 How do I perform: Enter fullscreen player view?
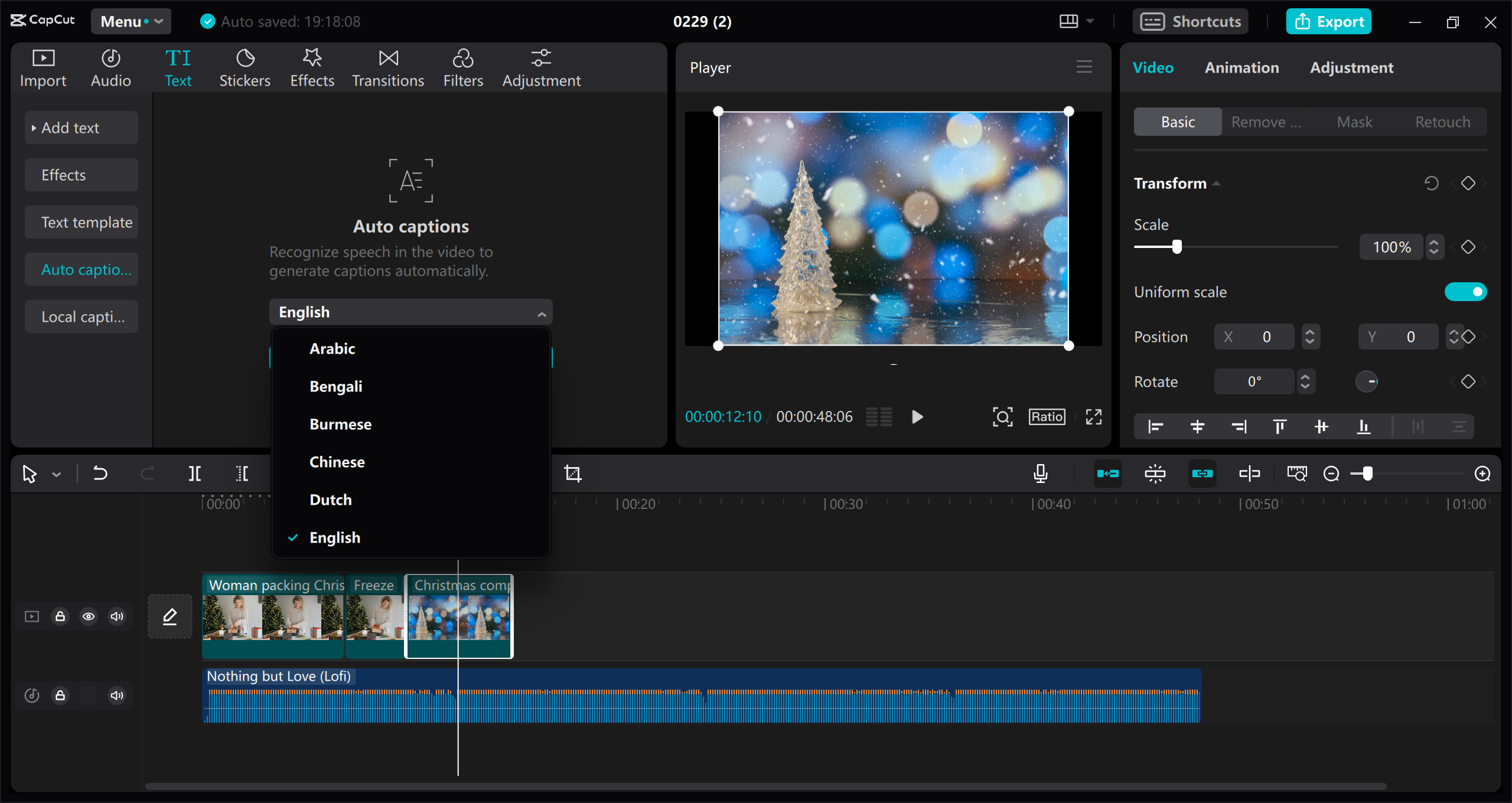[1093, 417]
